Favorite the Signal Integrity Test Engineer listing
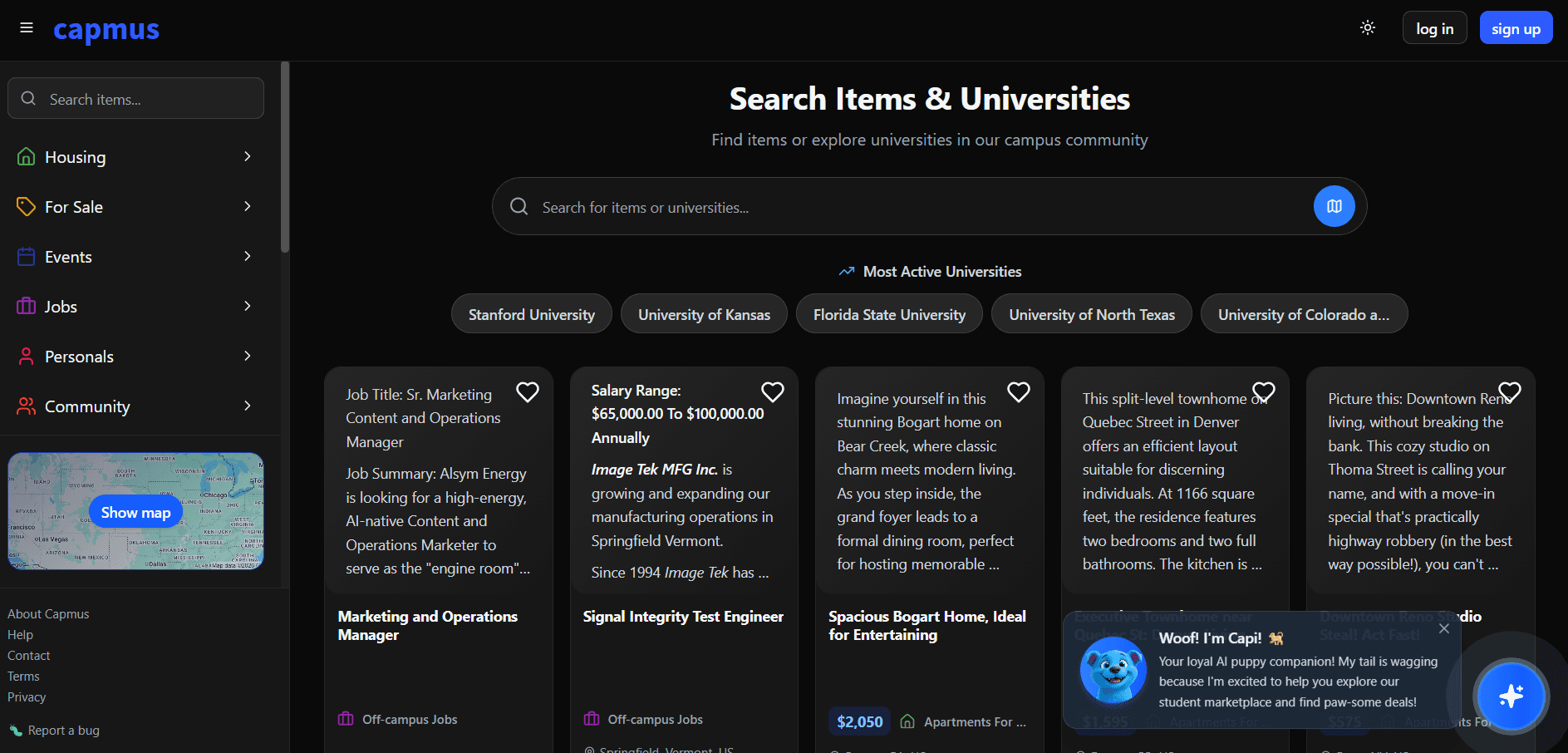 coord(773,391)
